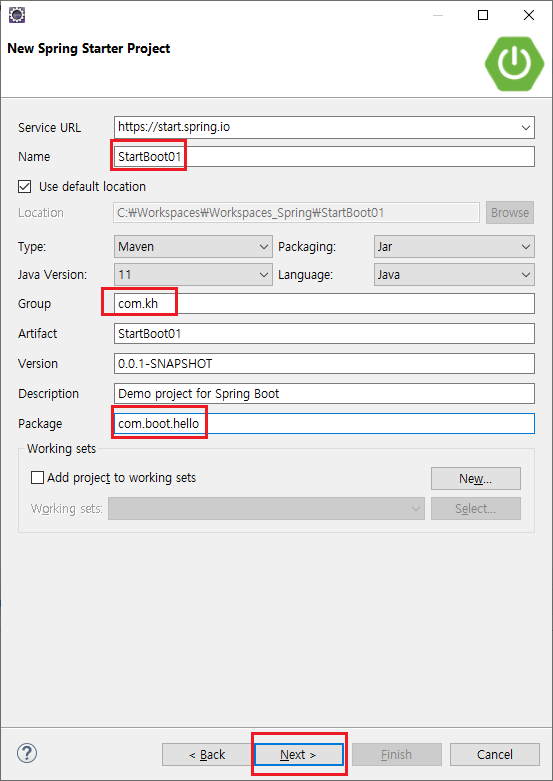
Task: Click the Select... working sets button
Action: point(476,509)
